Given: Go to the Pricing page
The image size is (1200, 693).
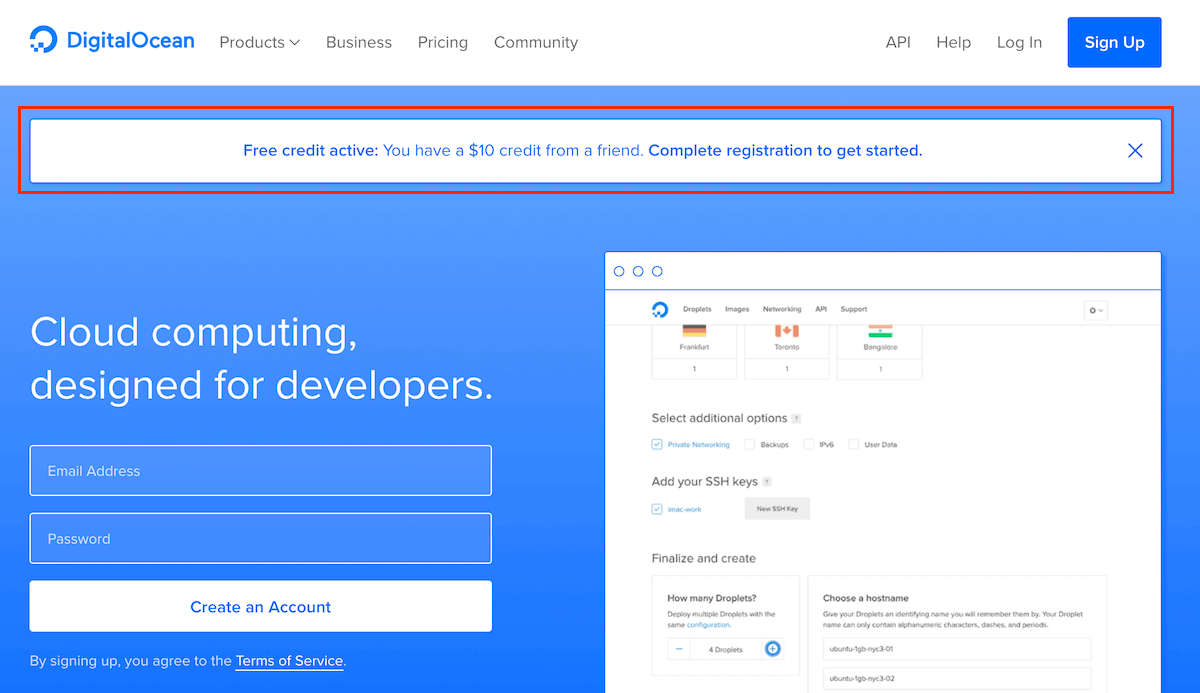Looking at the screenshot, I should click(x=443, y=42).
